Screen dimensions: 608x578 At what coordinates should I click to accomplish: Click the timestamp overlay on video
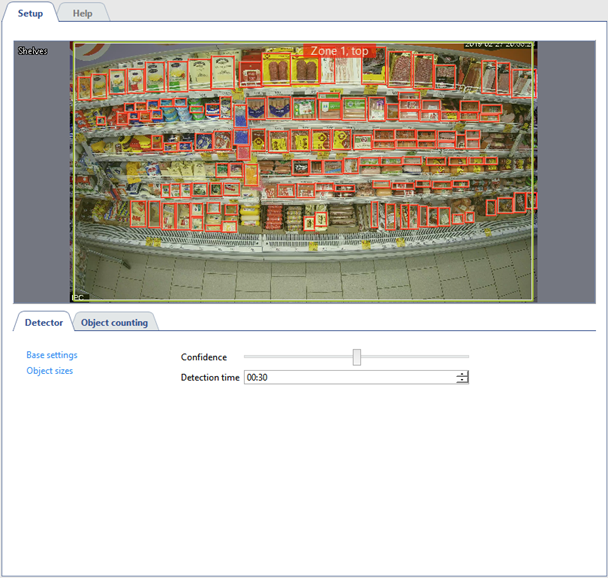coord(498,46)
